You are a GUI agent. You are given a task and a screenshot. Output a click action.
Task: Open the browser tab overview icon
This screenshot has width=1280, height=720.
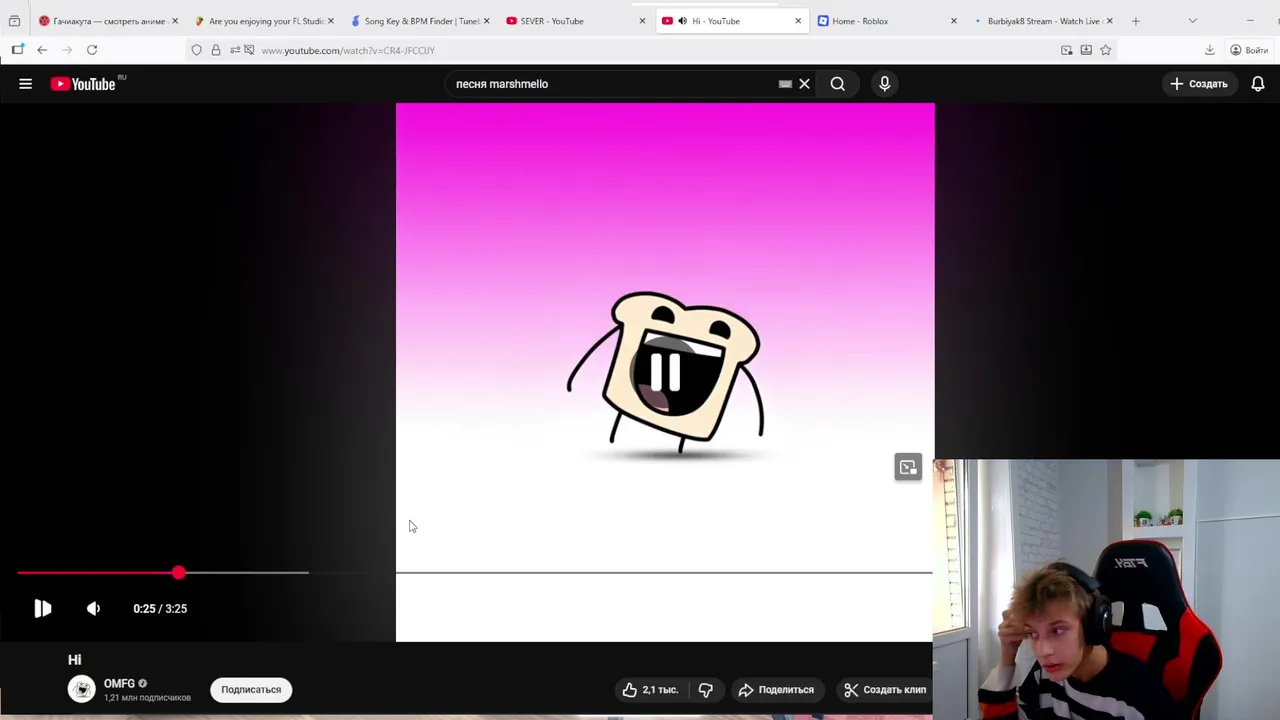14,21
